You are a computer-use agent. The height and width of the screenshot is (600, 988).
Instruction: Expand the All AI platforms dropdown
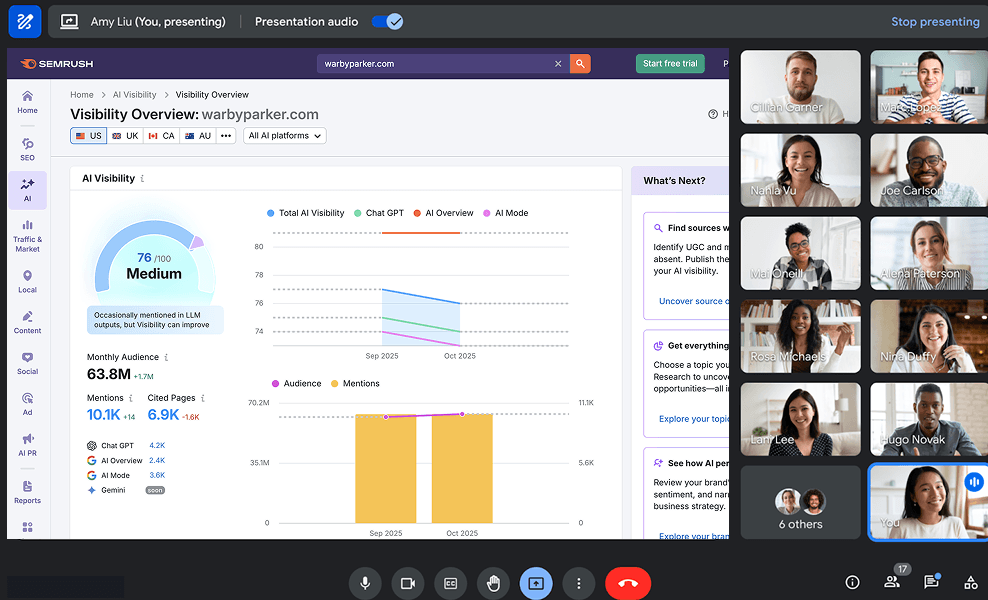[x=285, y=136]
